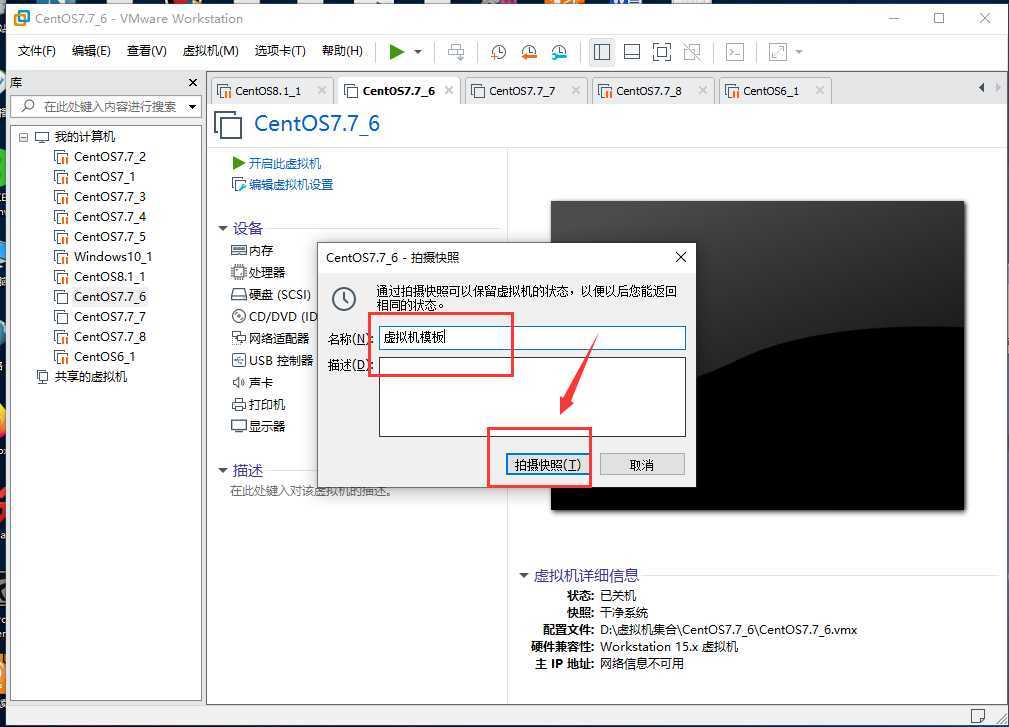Click the snapshot 描述 text area
The image size is (1009, 727).
[532, 397]
